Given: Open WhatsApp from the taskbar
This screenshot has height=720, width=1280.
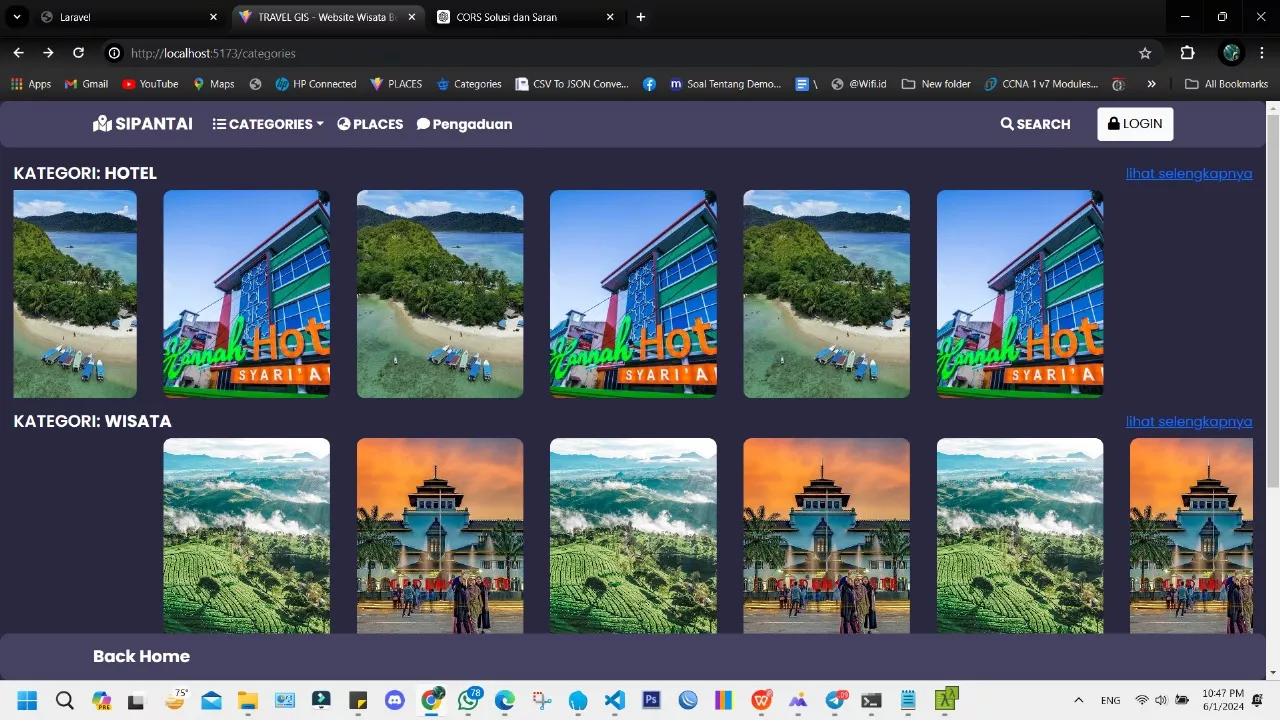Looking at the screenshot, I should coord(468,700).
